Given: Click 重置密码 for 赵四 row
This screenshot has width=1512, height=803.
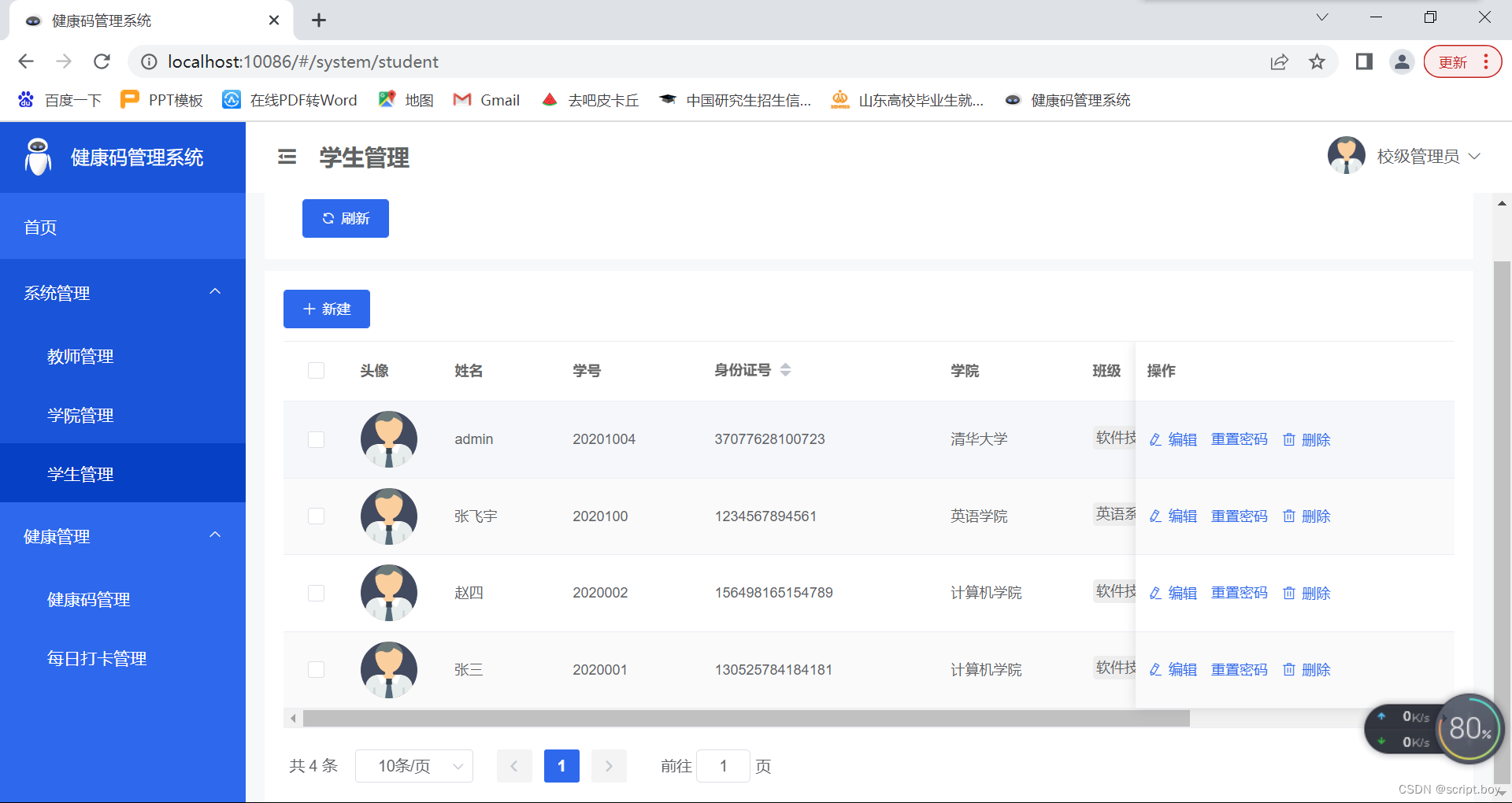Looking at the screenshot, I should click(x=1240, y=593).
